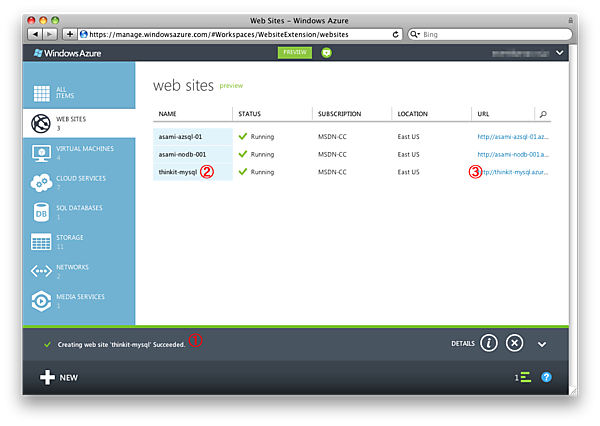Select NETWORKS sidebar label

point(72,267)
